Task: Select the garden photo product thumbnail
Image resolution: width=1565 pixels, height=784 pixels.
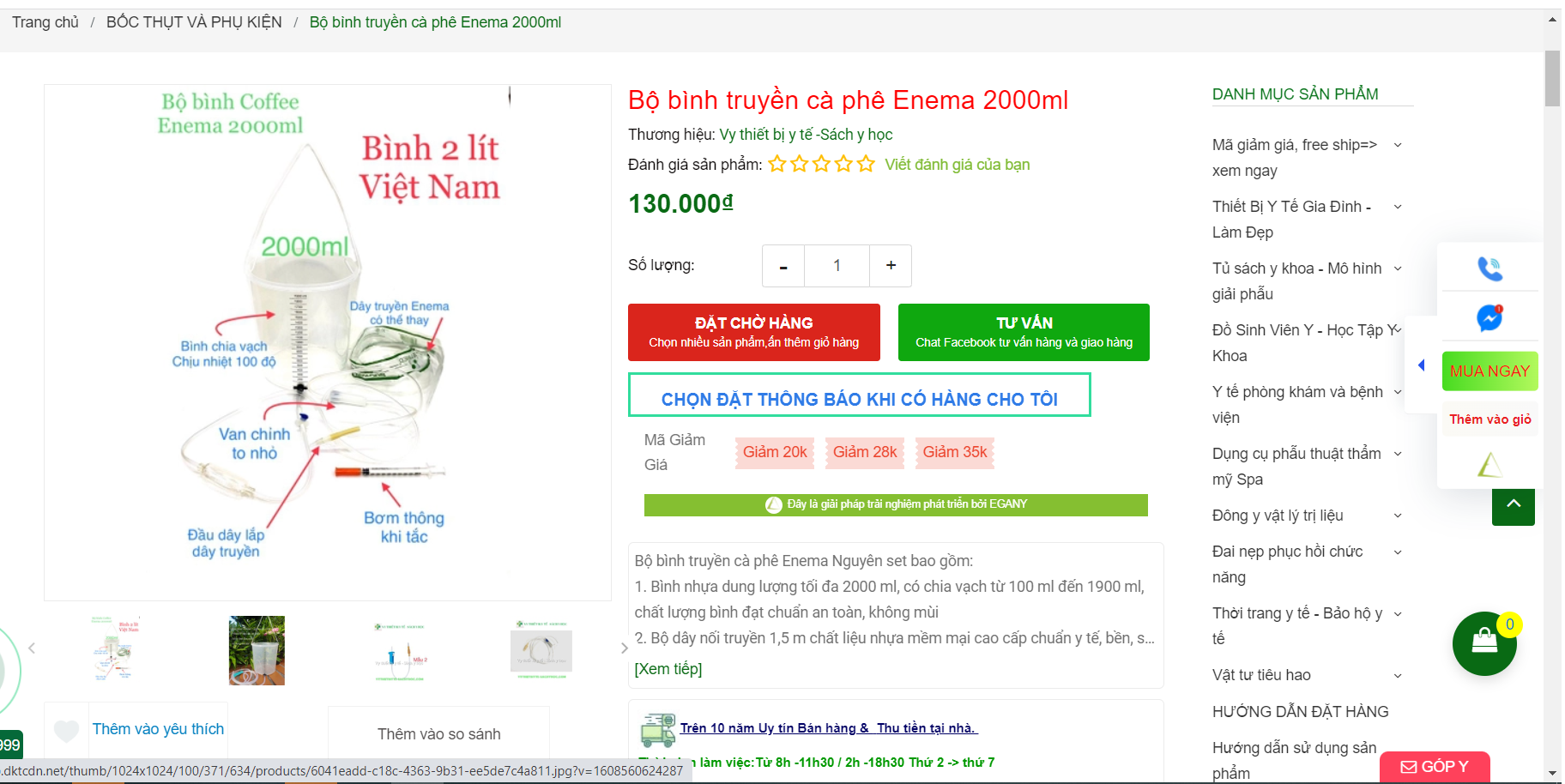Action: tap(257, 650)
